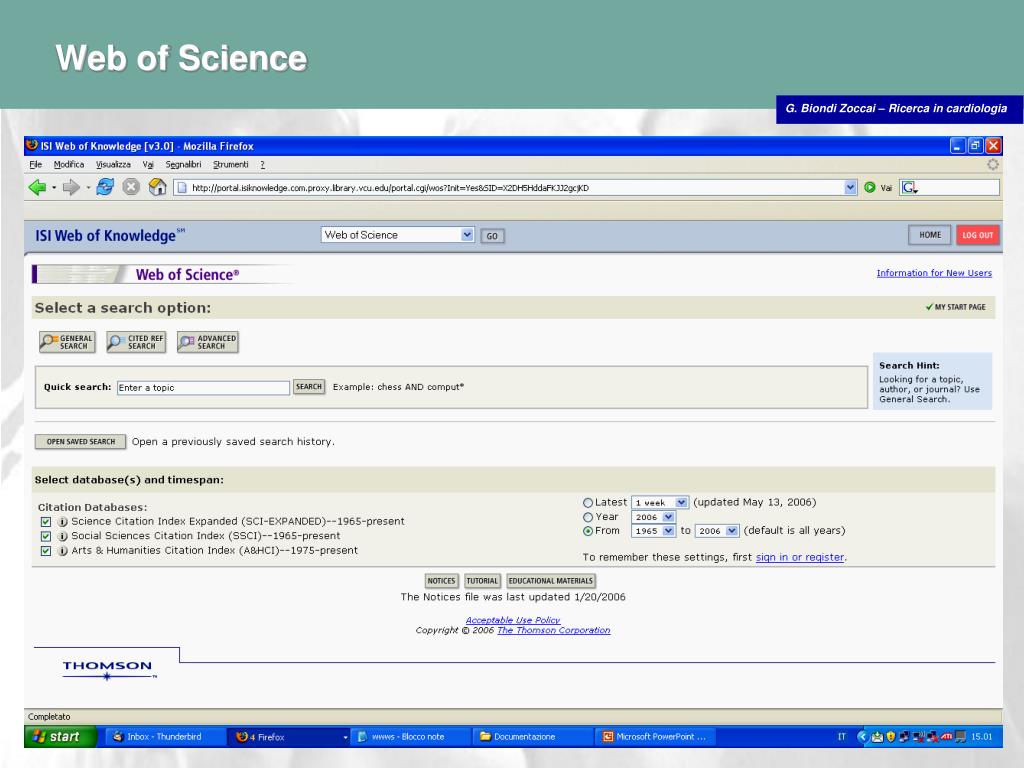Click the OPEN SAVED SEARCH button

click(x=80, y=442)
